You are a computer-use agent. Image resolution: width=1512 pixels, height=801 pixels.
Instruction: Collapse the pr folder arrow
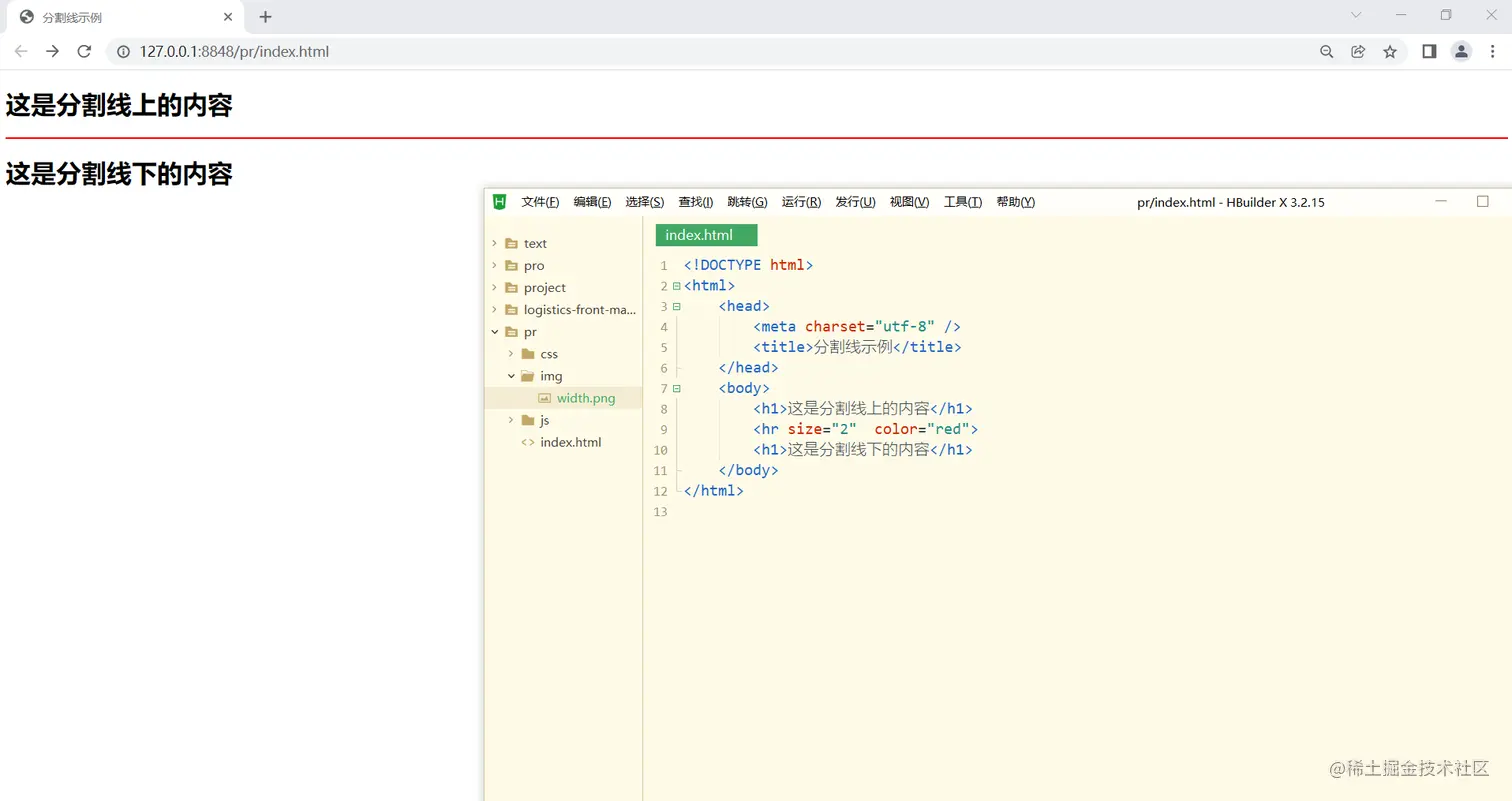pyautogui.click(x=494, y=331)
